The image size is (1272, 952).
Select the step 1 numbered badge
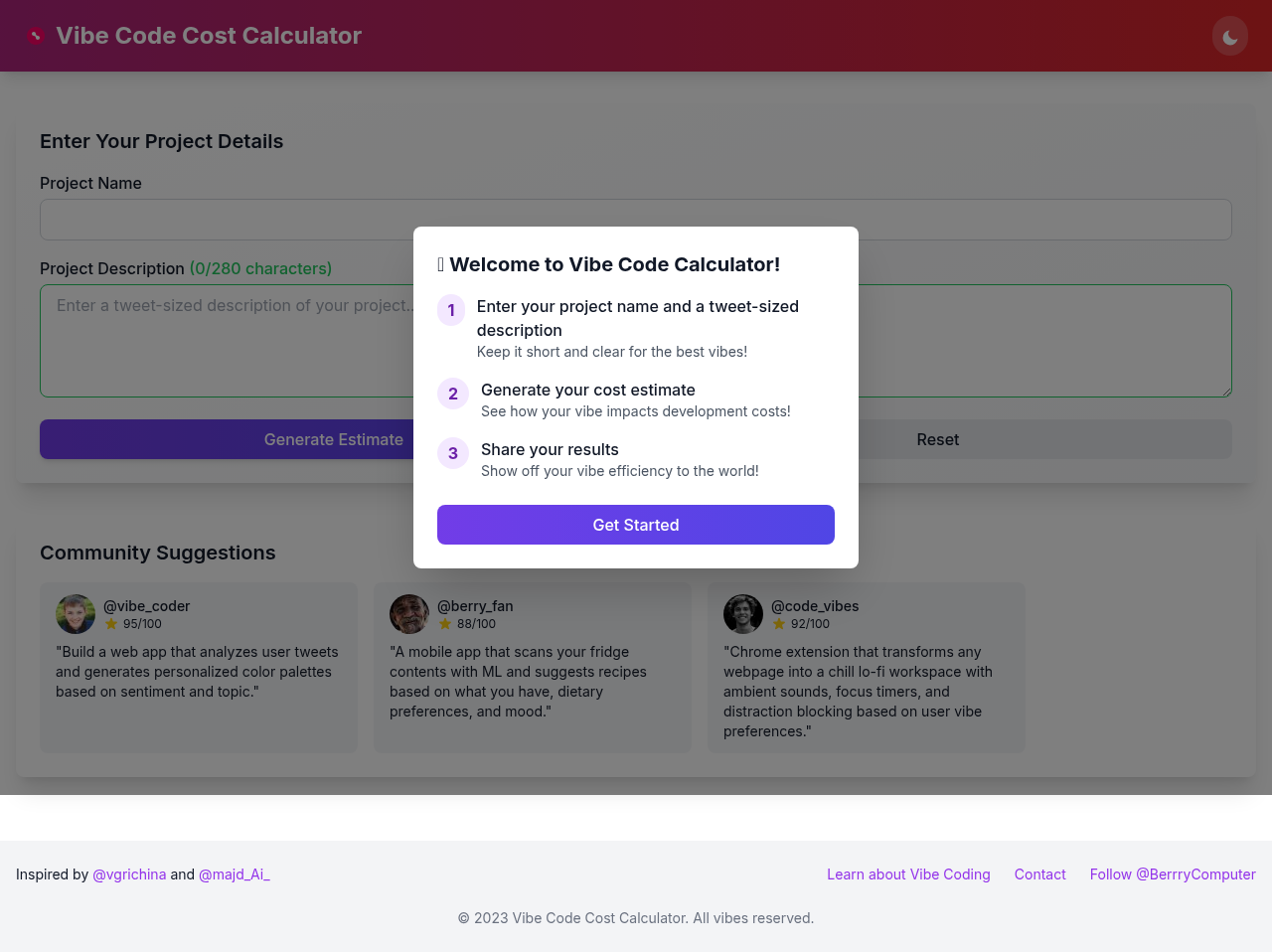point(451,310)
